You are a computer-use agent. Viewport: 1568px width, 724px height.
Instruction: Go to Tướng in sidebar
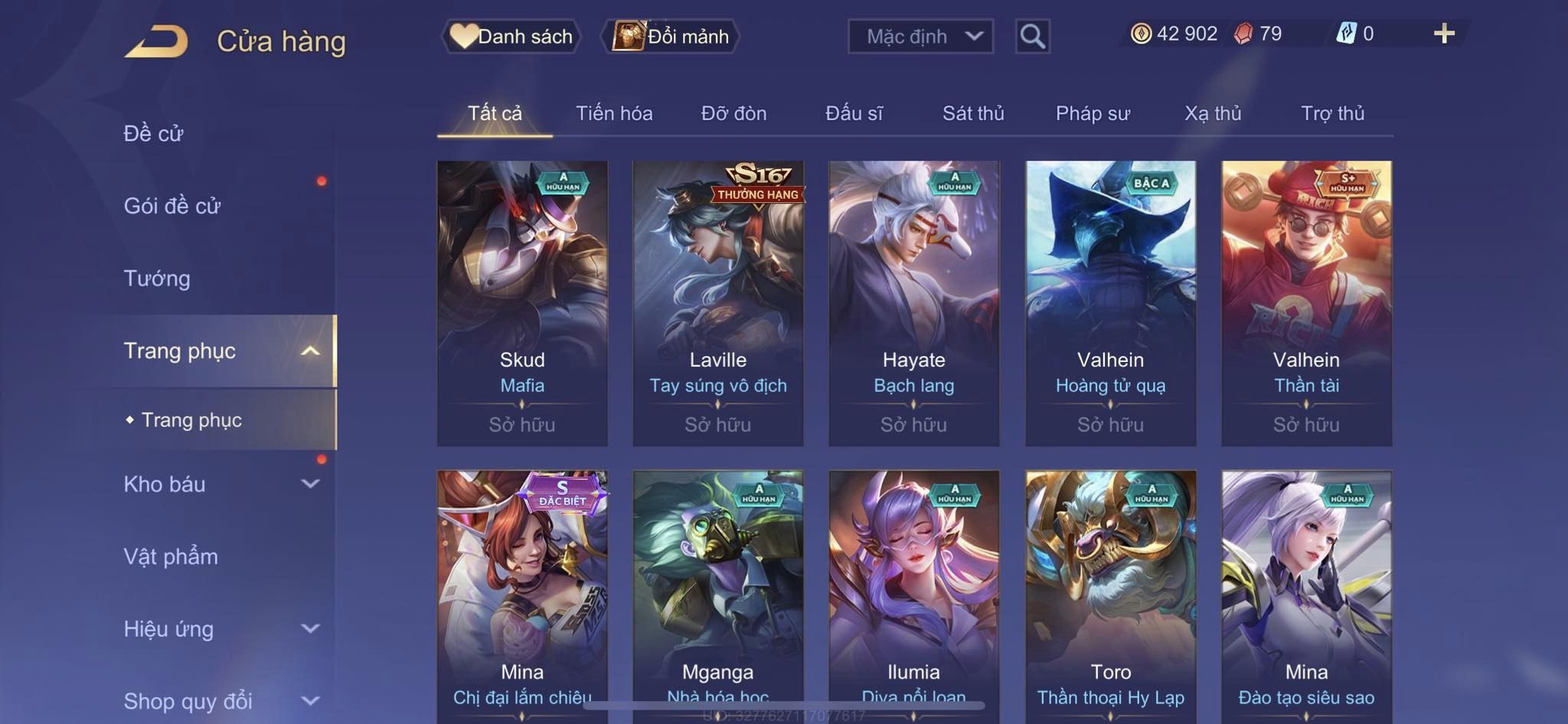pos(157,279)
